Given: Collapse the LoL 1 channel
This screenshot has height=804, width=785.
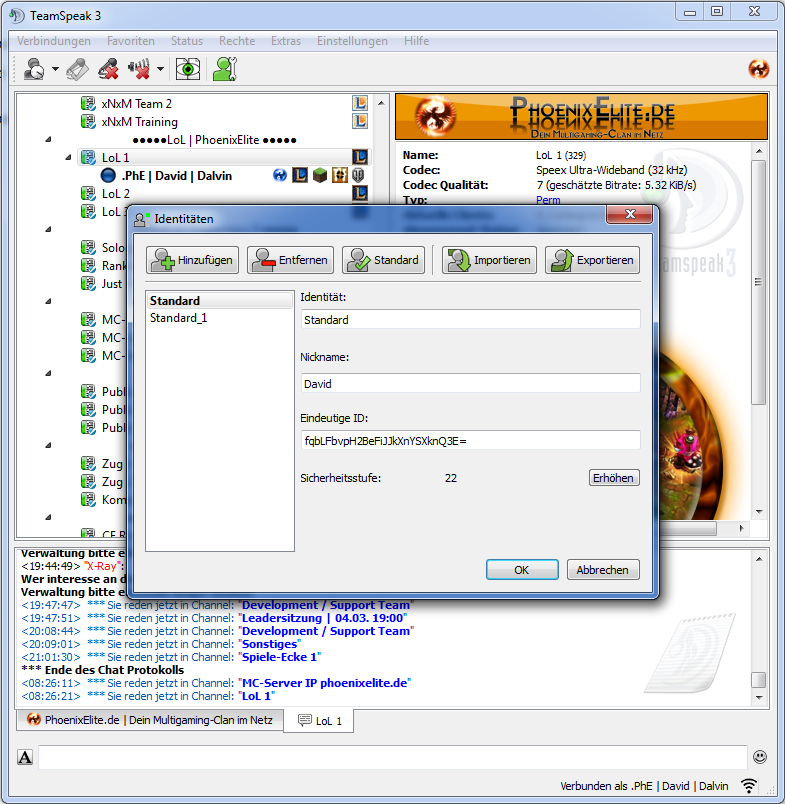Looking at the screenshot, I should coord(68,157).
